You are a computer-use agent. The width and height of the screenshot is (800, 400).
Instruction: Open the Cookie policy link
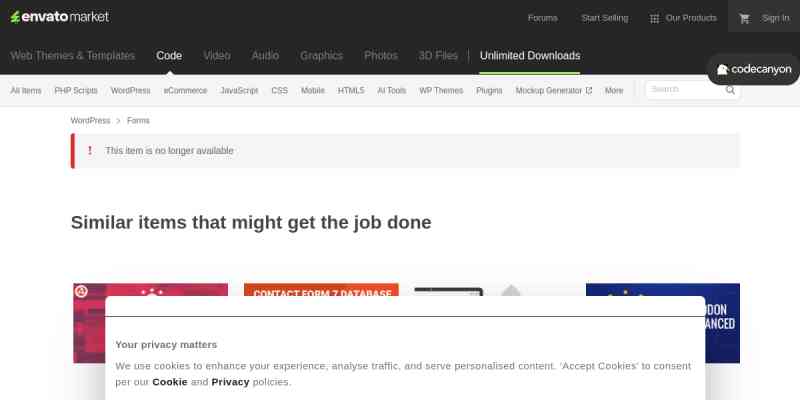click(169, 382)
